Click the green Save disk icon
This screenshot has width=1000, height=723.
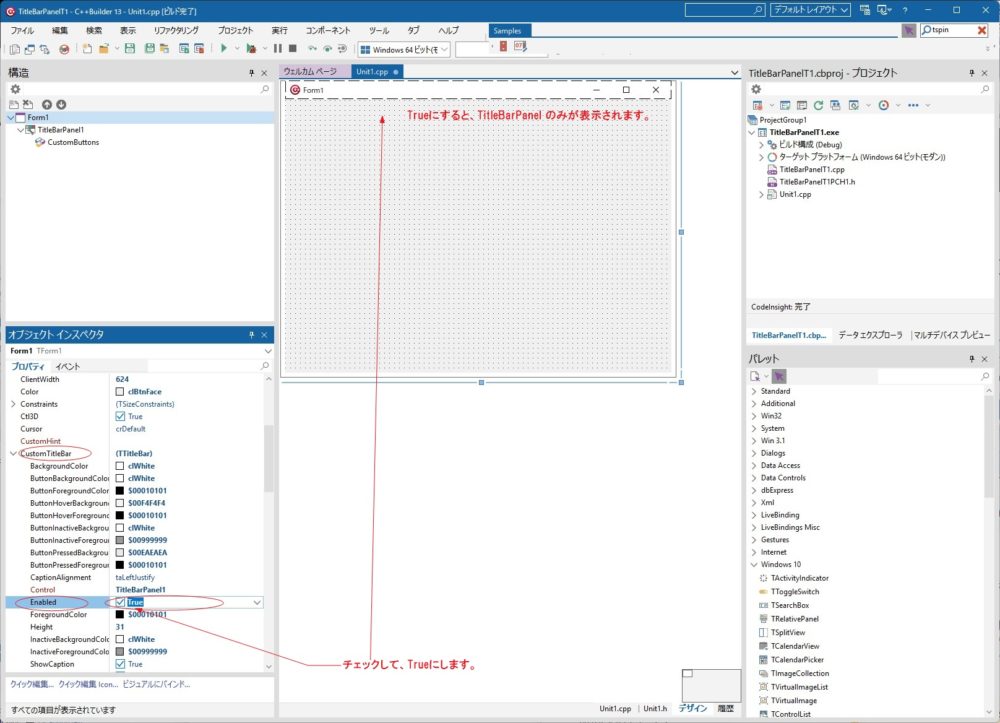[x=130, y=48]
